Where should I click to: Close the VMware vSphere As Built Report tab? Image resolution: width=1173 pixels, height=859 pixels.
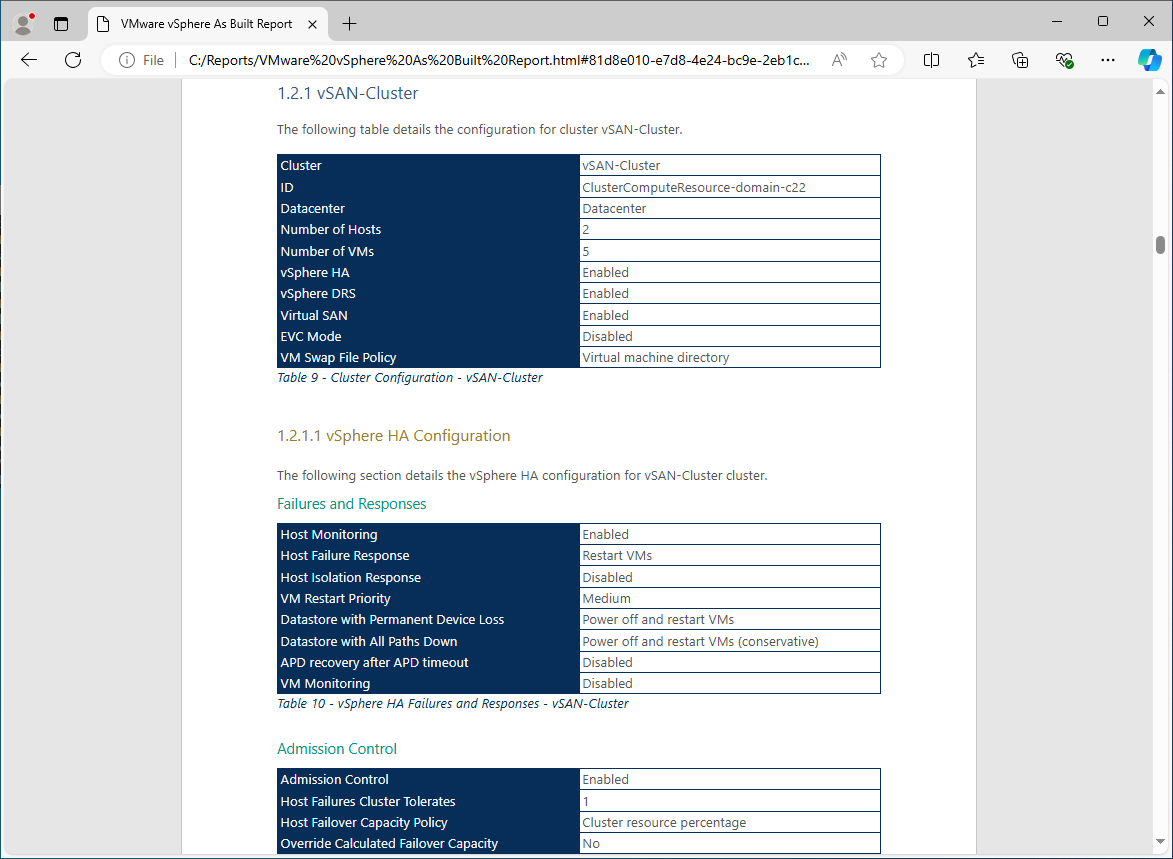tap(313, 24)
